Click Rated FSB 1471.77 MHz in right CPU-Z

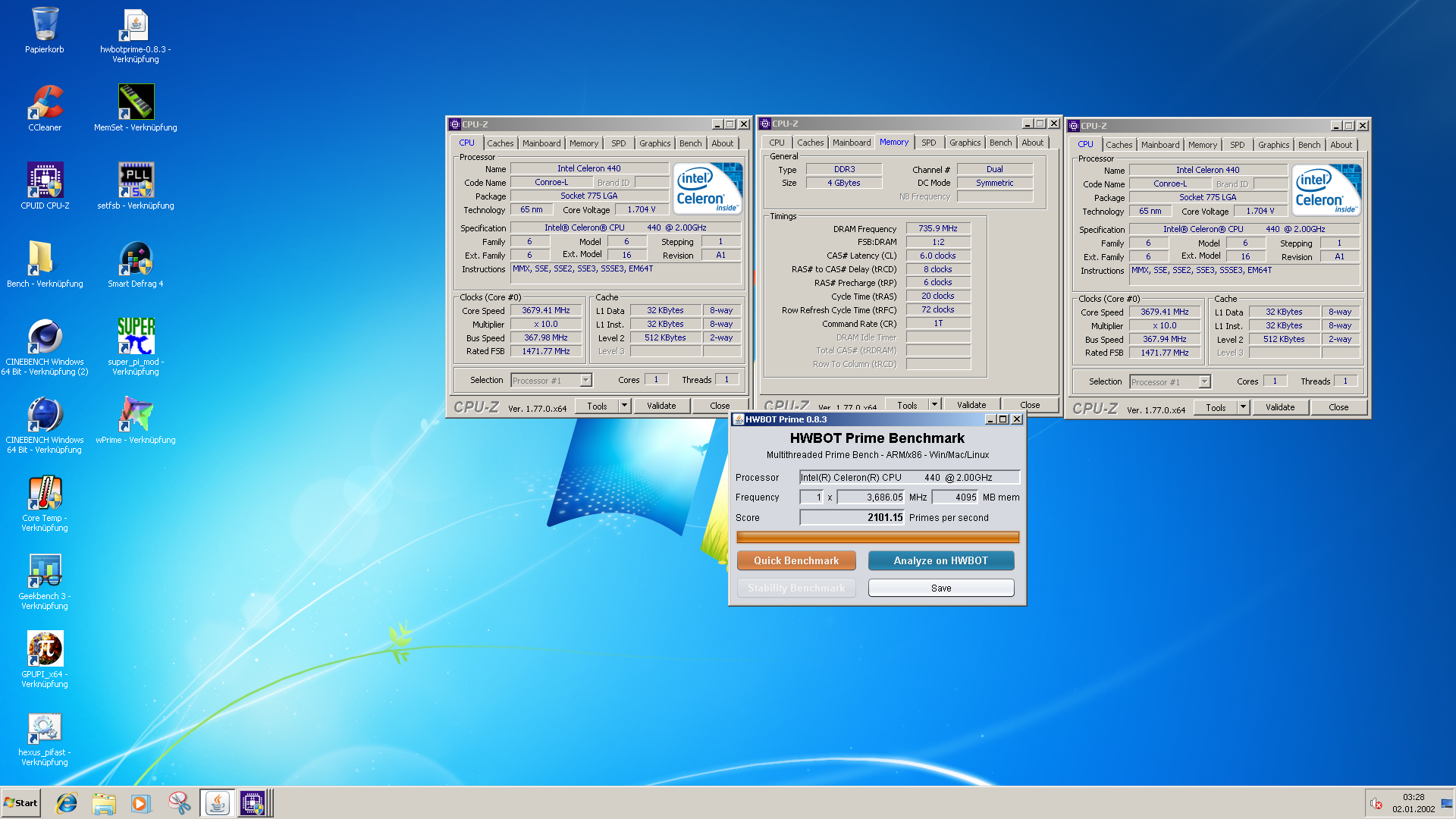tap(1165, 353)
